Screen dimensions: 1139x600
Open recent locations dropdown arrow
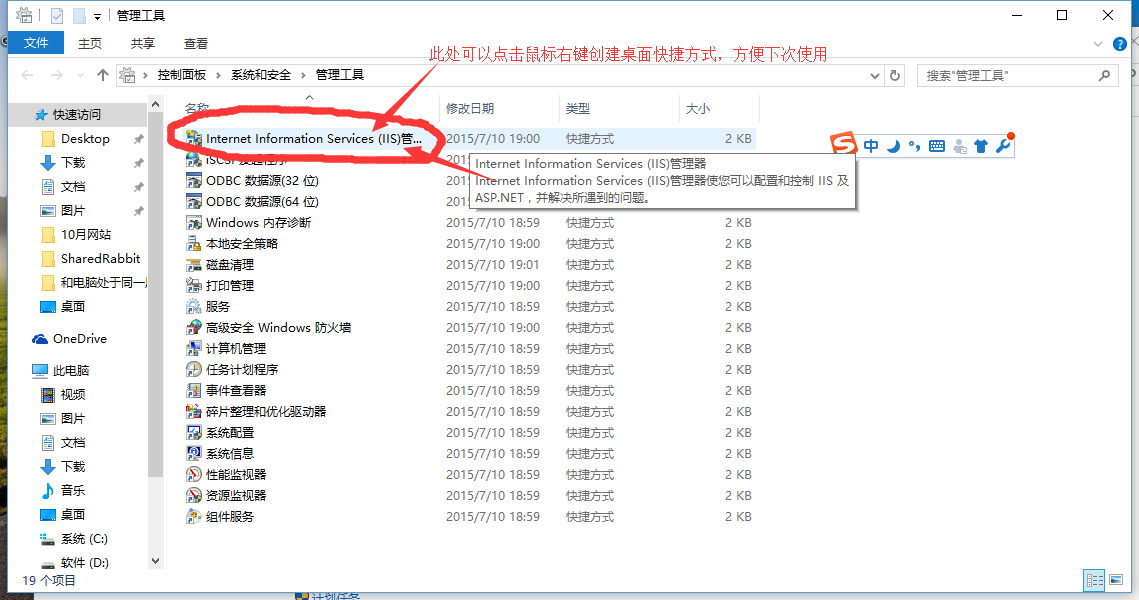point(81,76)
